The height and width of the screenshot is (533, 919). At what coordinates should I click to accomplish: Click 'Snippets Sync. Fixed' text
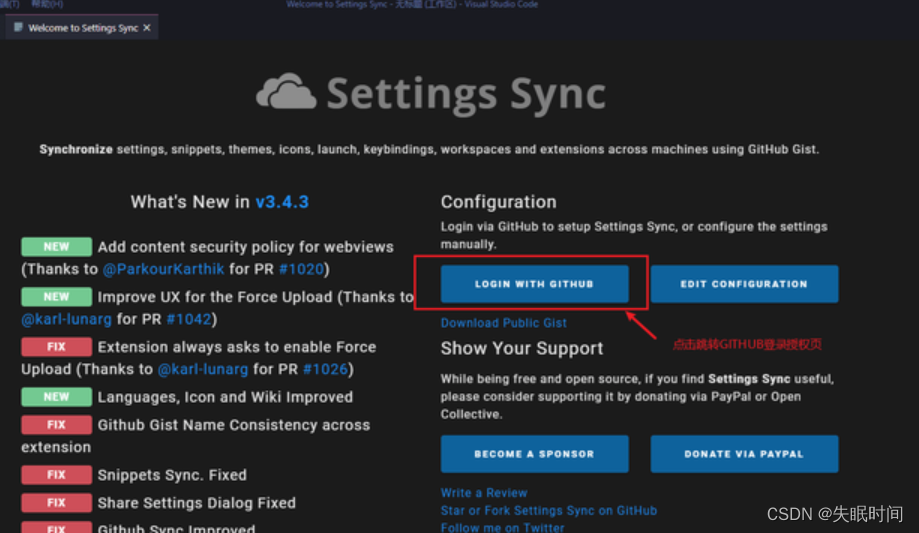tap(172, 475)
